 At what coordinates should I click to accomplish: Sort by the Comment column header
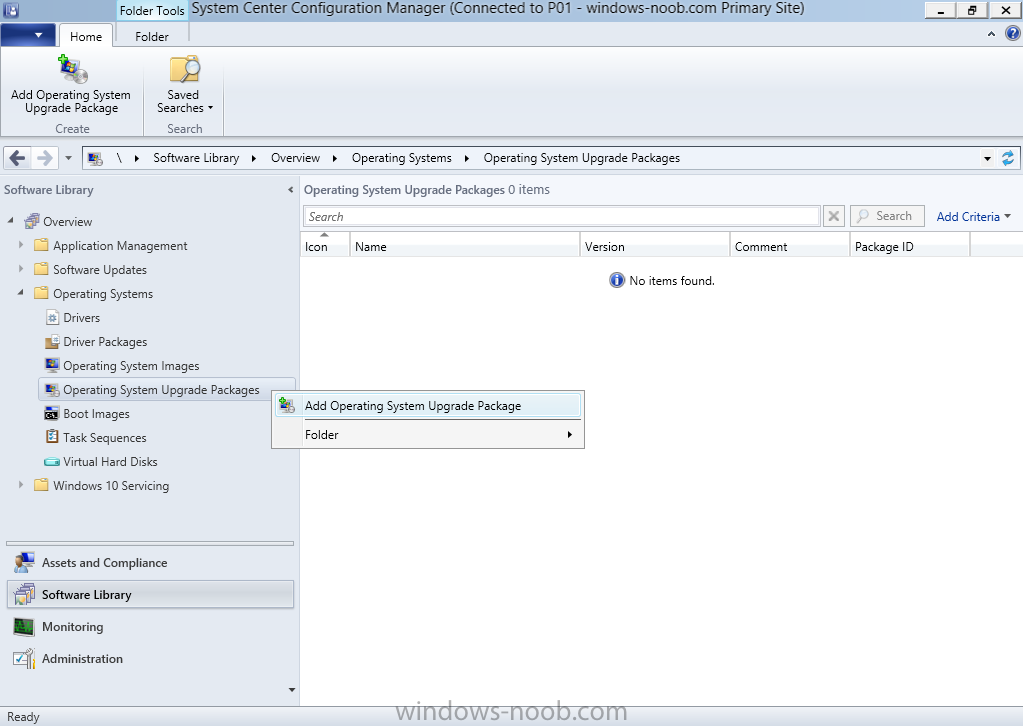(x=789, y=247)
